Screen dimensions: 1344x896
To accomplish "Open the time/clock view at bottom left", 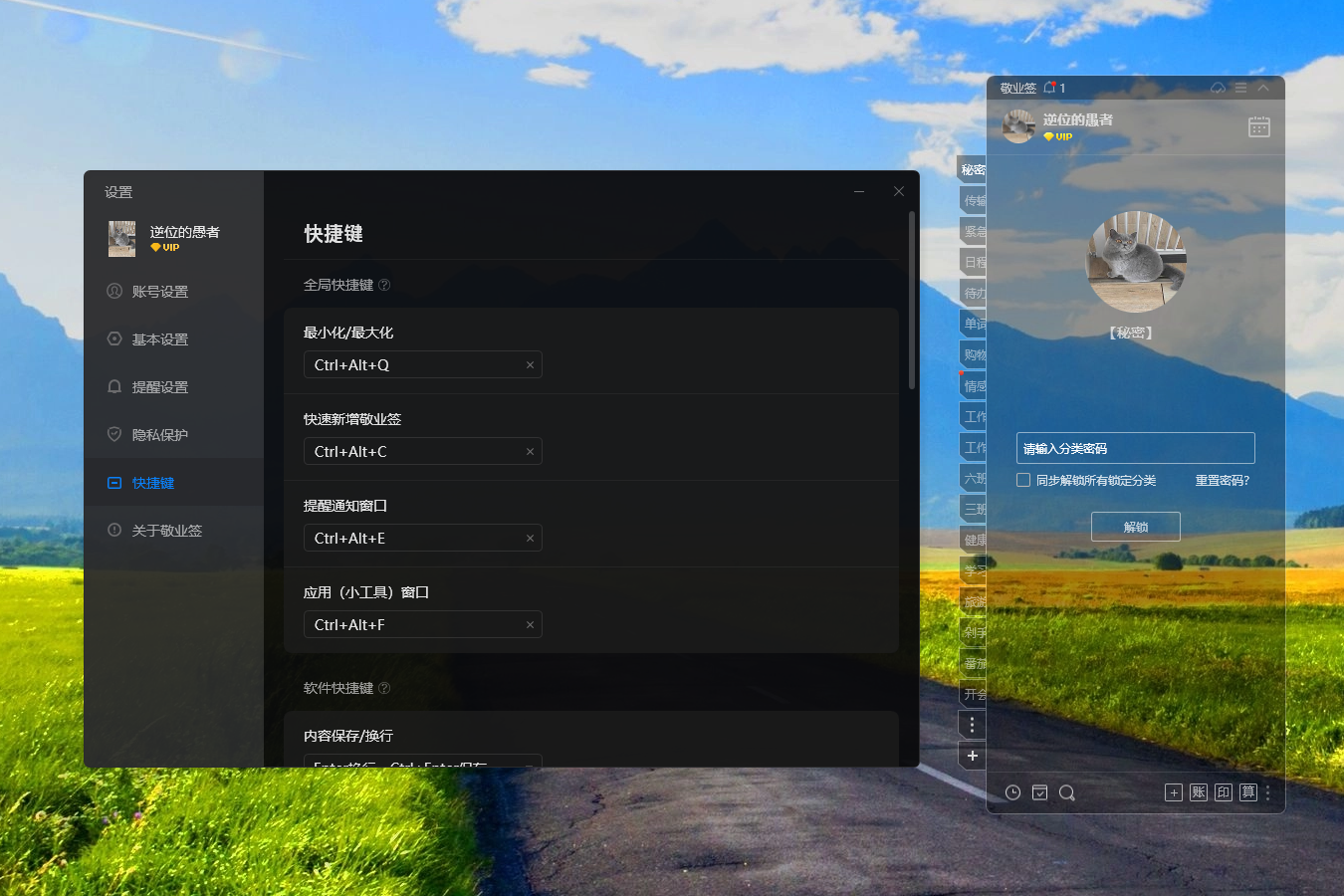I will (1013, 791).
